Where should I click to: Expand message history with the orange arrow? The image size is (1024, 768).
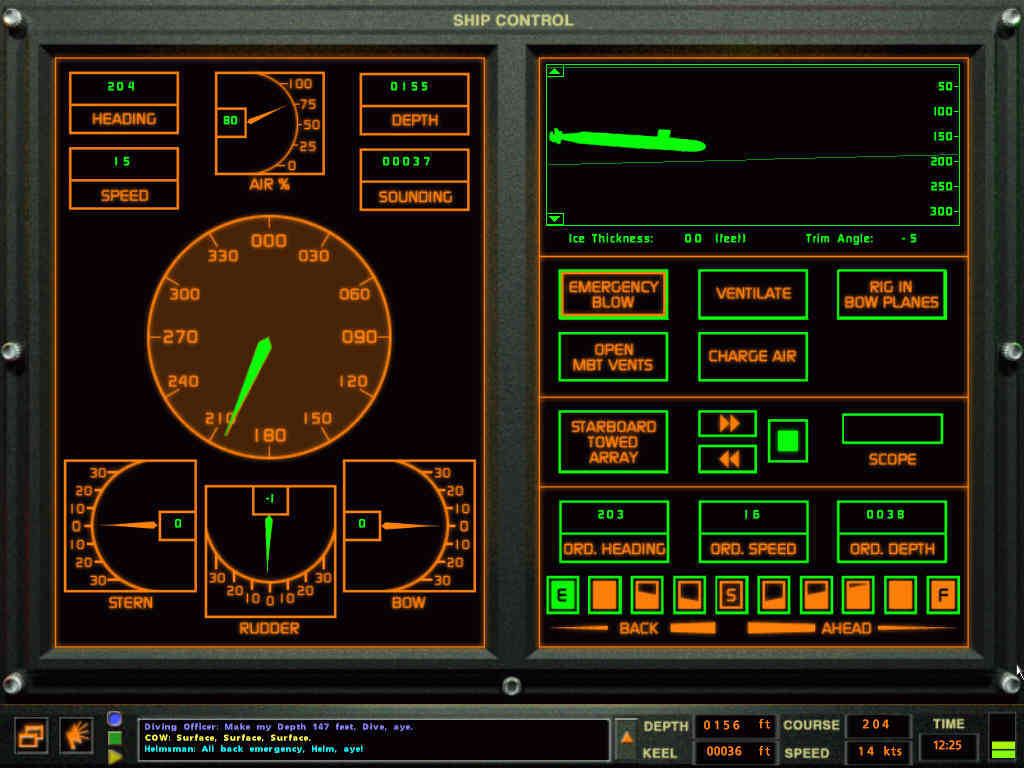pos(626,739)
